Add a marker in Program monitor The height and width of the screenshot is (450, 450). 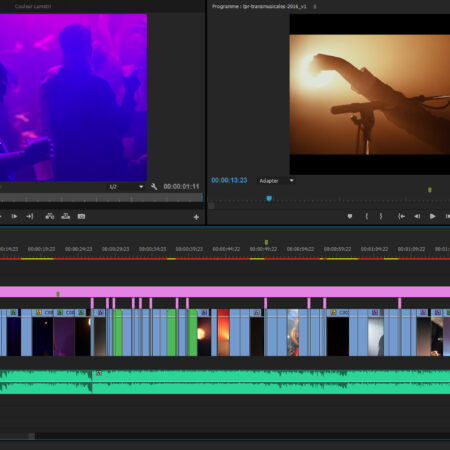click(350, 216)
